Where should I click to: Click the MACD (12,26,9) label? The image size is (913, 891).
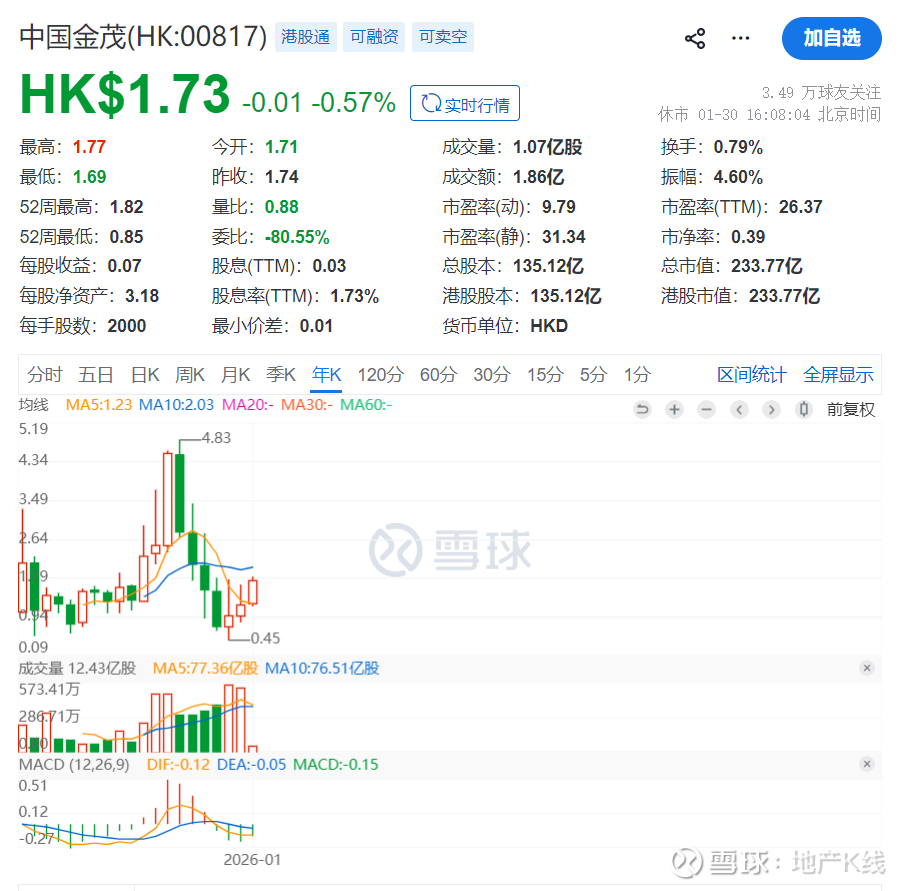(x=74, y=764)
